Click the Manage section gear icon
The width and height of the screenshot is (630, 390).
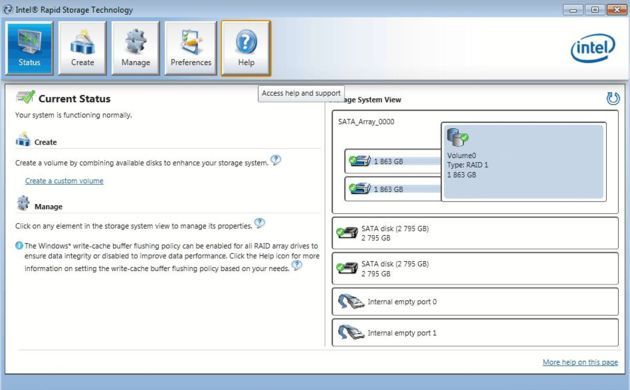(x=23, y=203)
